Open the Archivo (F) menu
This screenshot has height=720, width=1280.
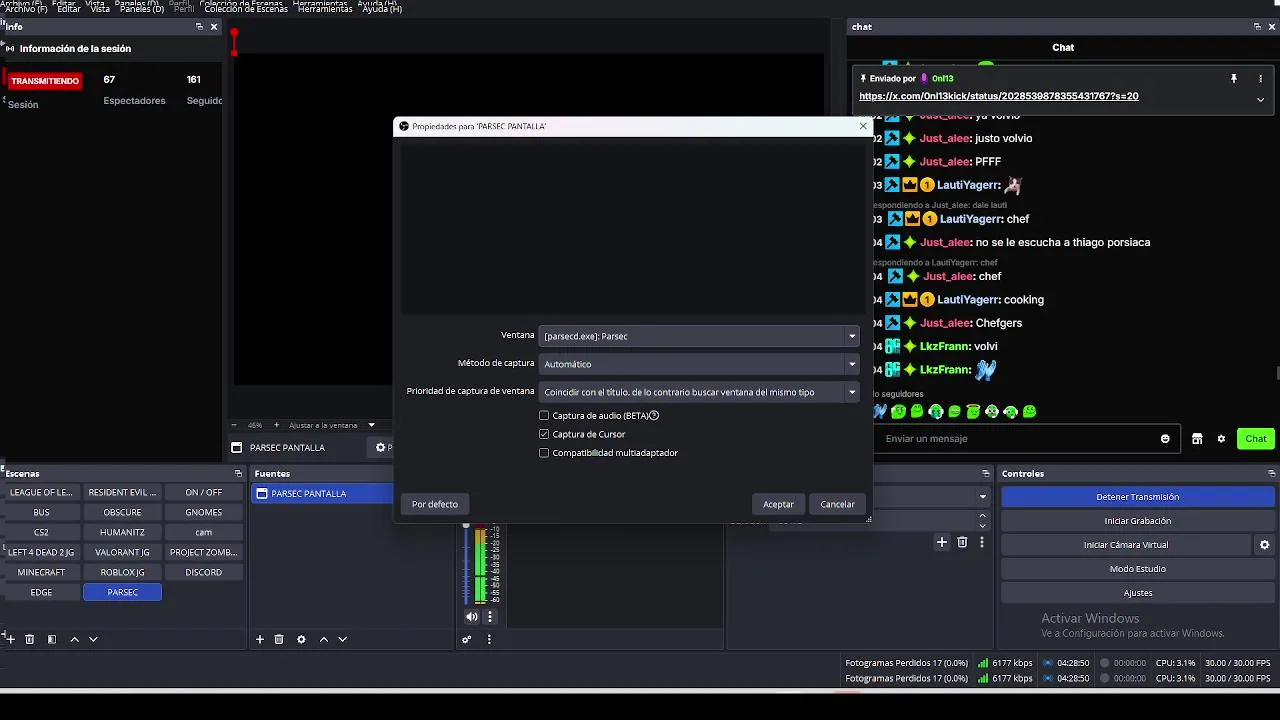[25, 8]
